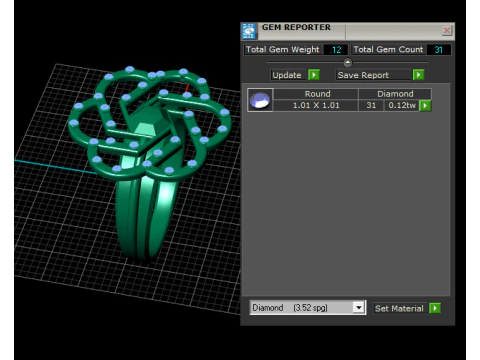Click the Set Material label
480x360 pixels.
click(399, 308)
